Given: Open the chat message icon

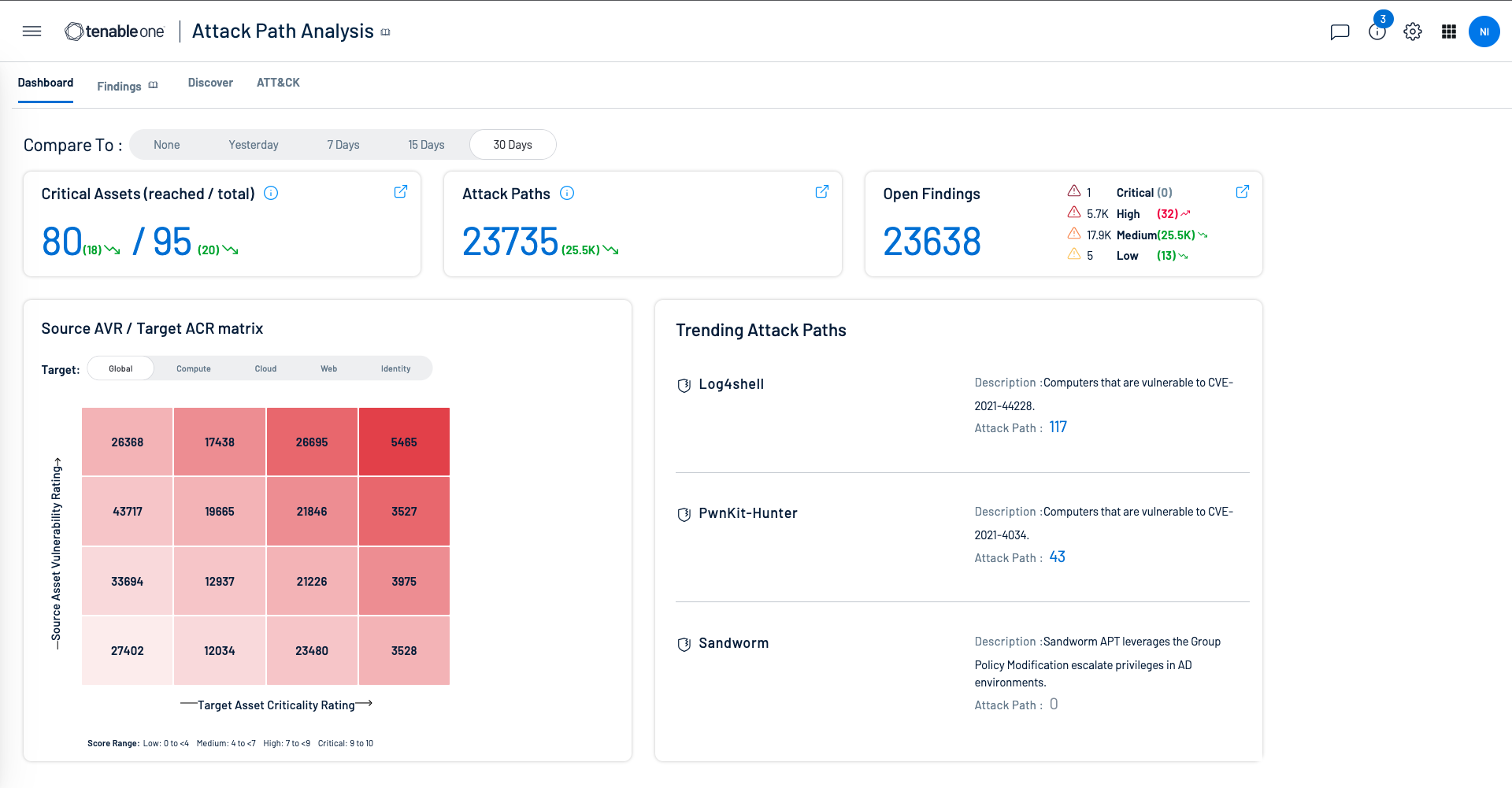Looking at the screenshot, I should click(1340, 31).
